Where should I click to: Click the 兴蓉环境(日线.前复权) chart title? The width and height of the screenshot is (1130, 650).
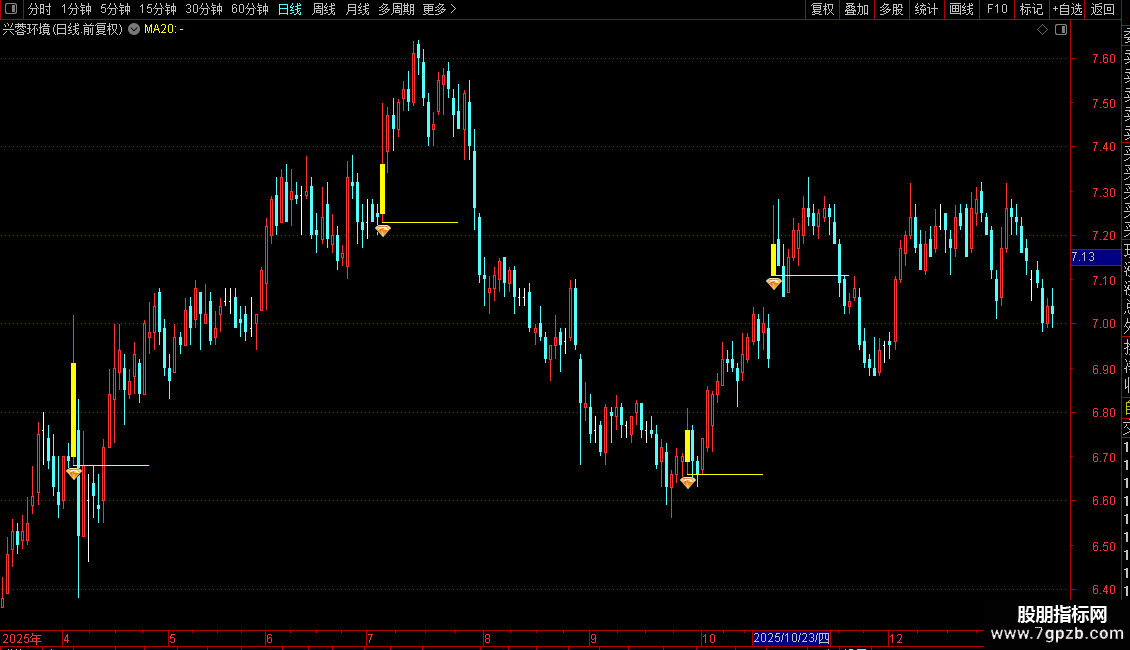63,29
